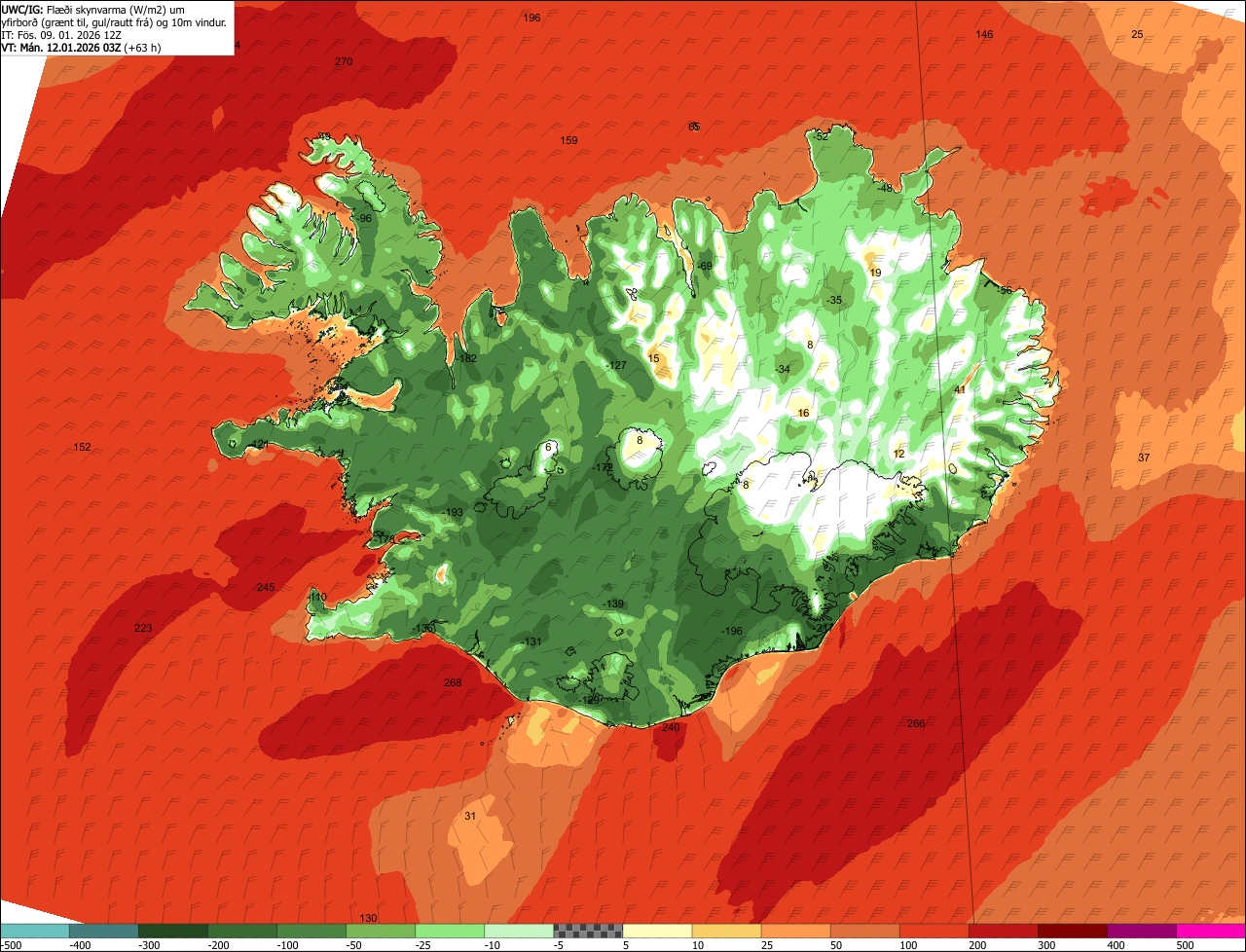Click the '-5' legend scale label
This screenshot has width=1246, height=952.
coord(560,945)
